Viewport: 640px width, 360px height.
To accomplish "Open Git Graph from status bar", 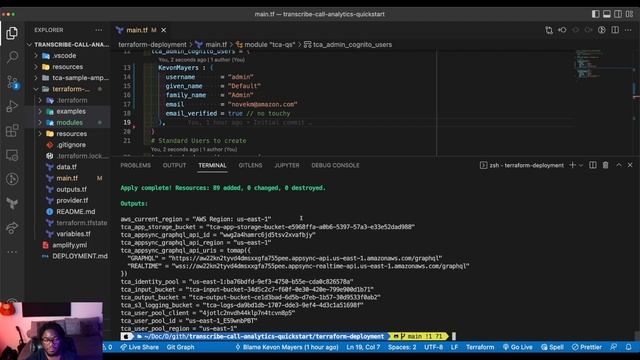I will (x=180, y=347).
